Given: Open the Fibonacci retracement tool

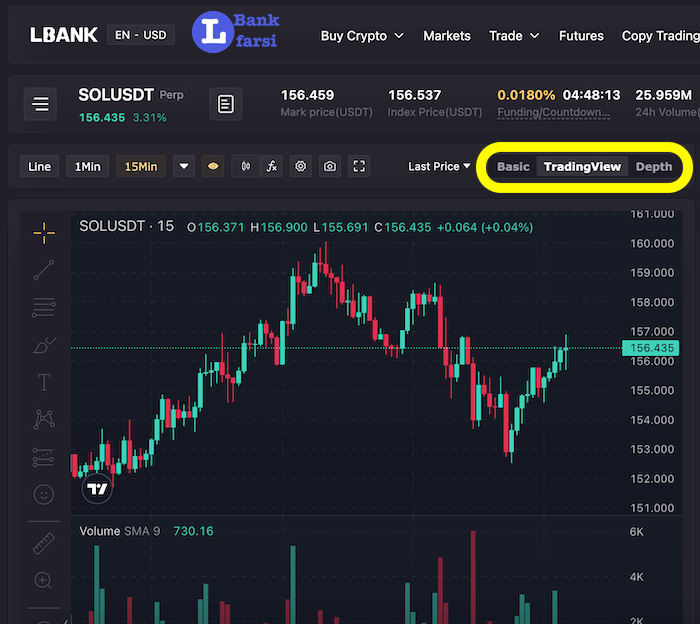Looking at the screenshot, I should click(43, 308).
